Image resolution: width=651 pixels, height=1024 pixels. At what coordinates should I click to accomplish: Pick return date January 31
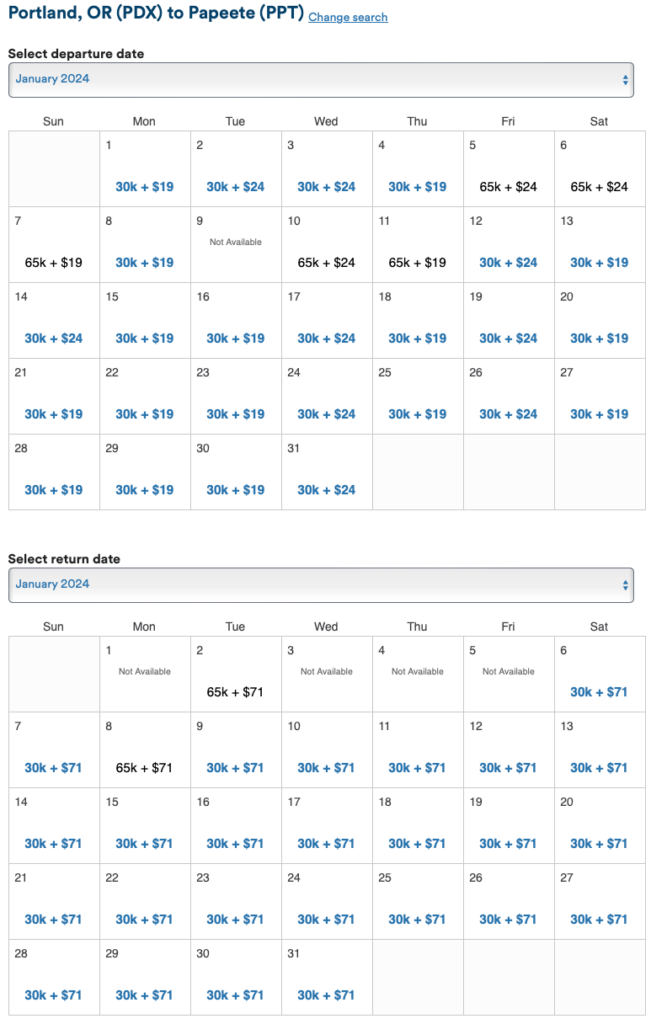326,995
